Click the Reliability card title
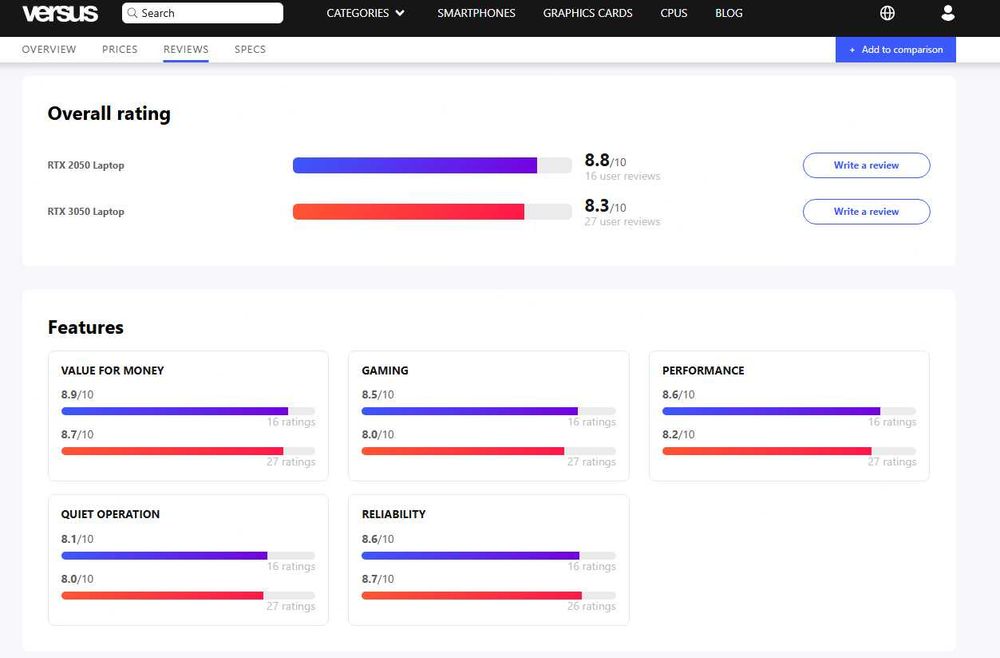Image resolution: width=1000 pixels, height=658 pixels. click(x=393, y=514)
